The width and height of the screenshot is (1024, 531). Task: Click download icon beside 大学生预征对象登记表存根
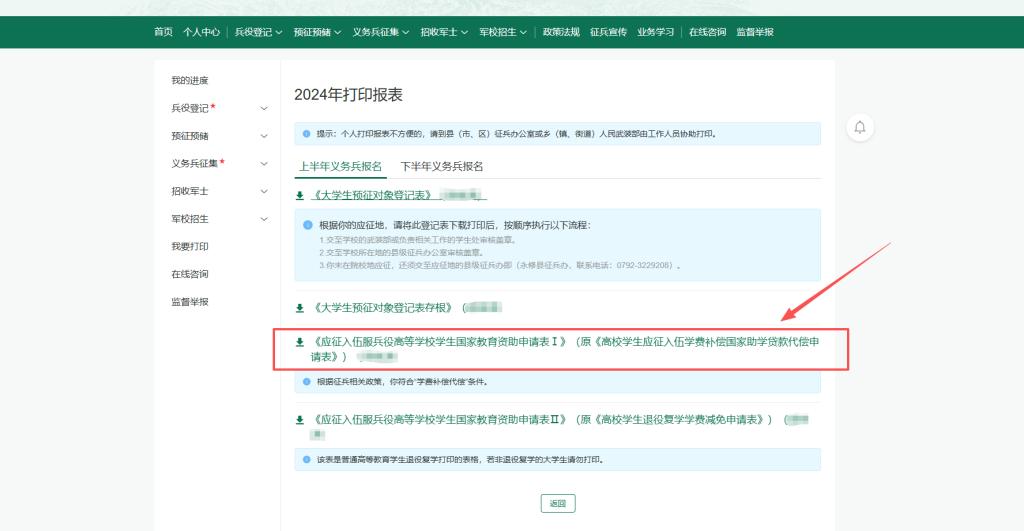pos(300,308)
